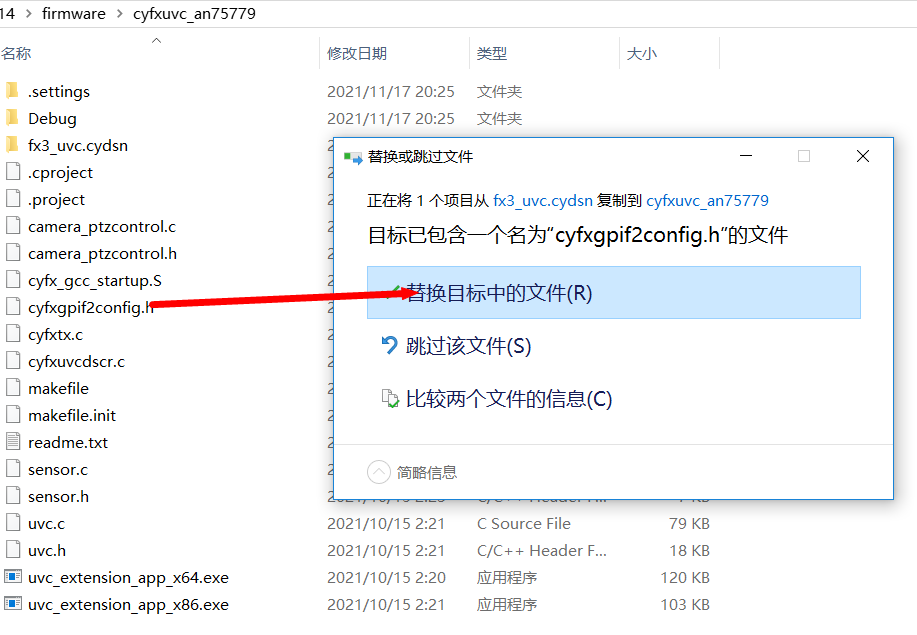Screen dimensions: 917x635
Task: Skip this file option
Action: coord(468,346)
